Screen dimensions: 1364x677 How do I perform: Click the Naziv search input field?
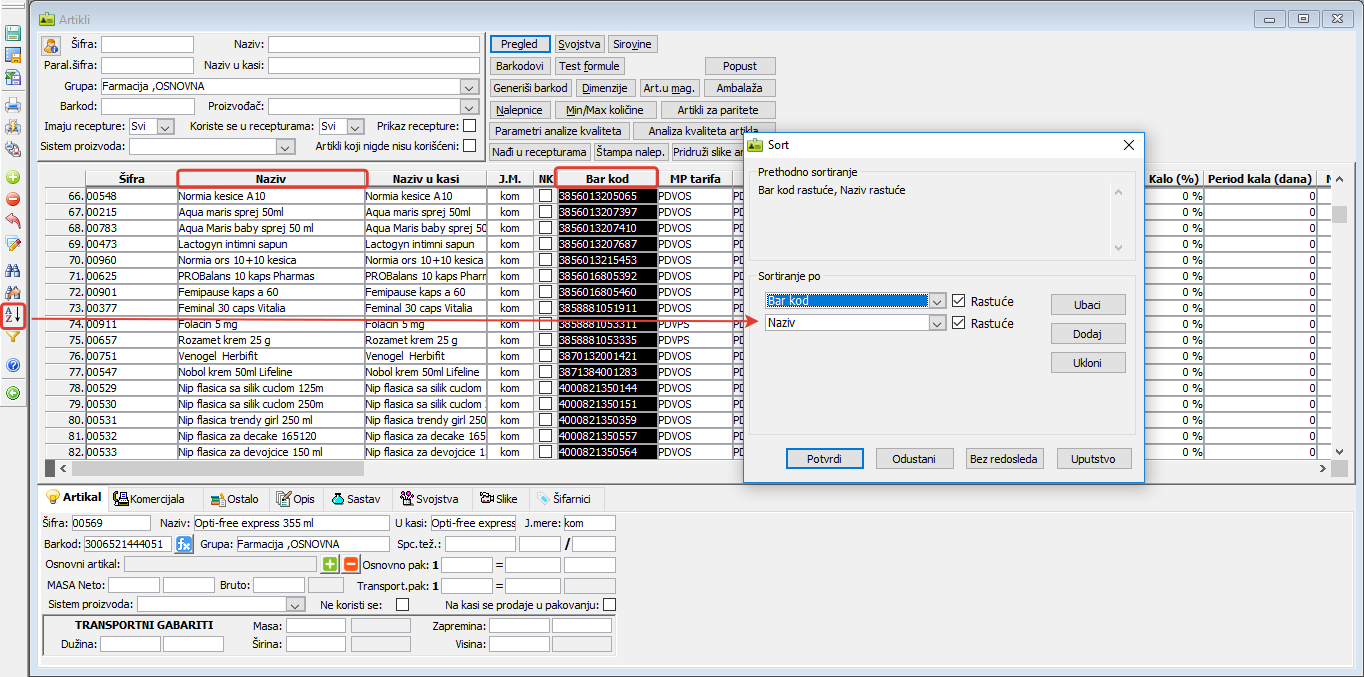click(373, 44)
